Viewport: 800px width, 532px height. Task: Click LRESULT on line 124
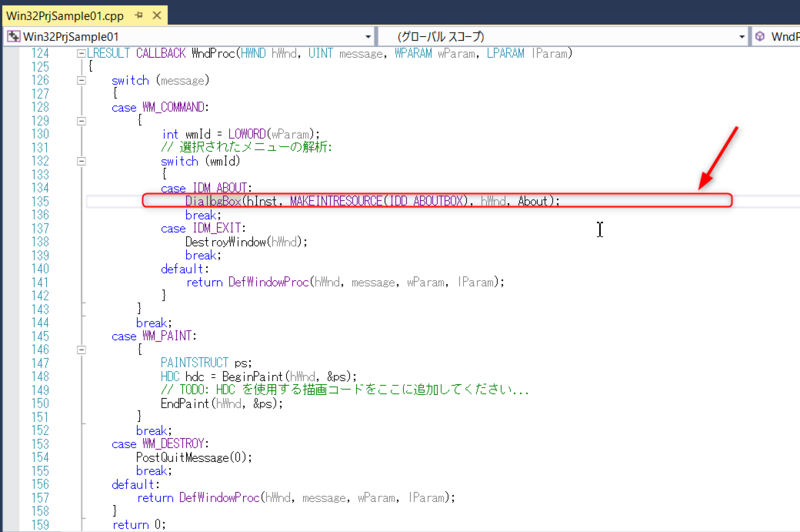108,53
